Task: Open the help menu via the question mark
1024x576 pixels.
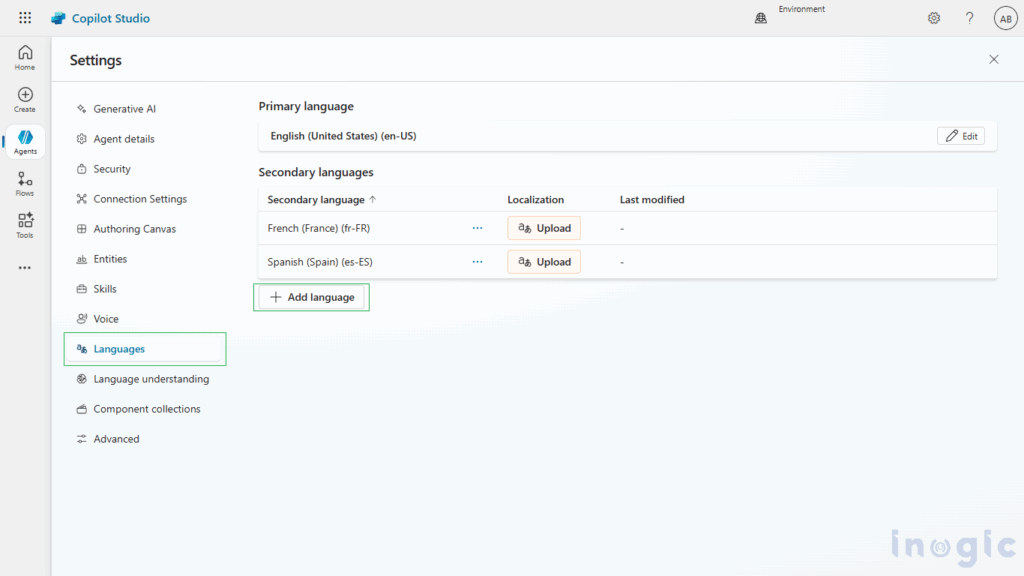Action: click(x=968, y=17)
